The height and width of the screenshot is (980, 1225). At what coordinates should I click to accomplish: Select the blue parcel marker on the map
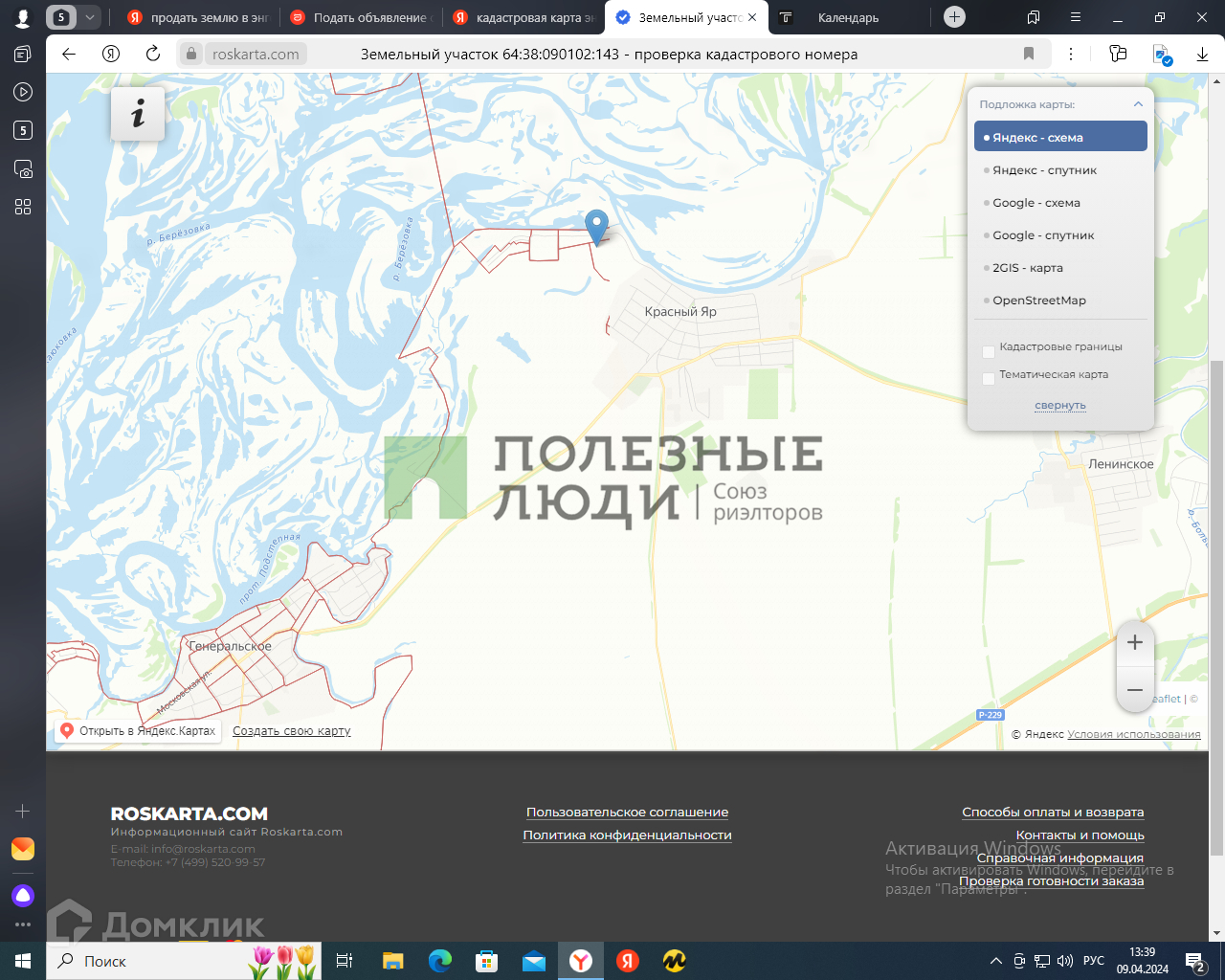(x=596, y=227)
